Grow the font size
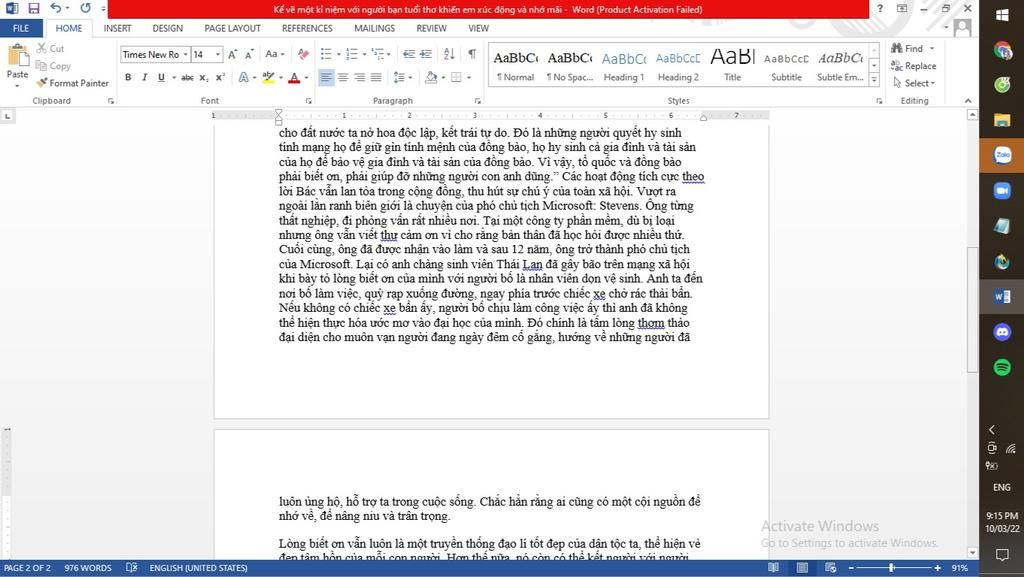This screenshot has width=1024, height=577. 232,54
